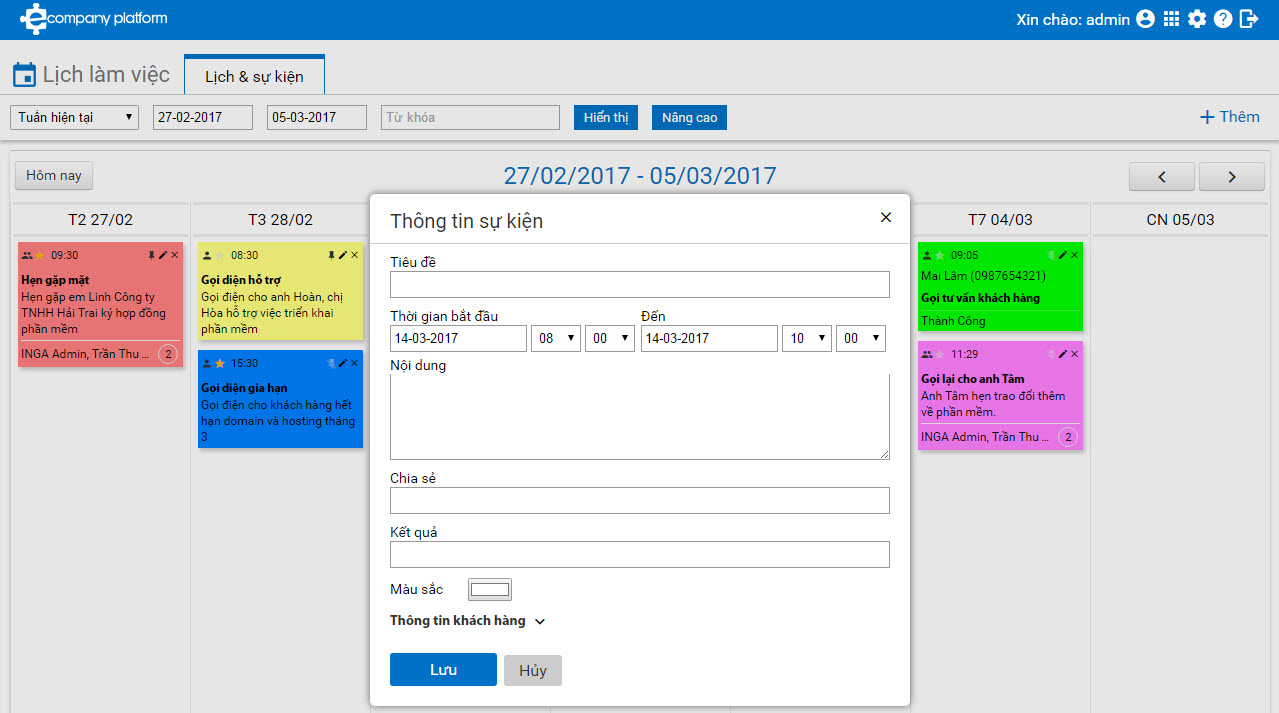Open the start minute 00 dropdown
Viewport: 1279px width, 713px height.
pos(610,338)
